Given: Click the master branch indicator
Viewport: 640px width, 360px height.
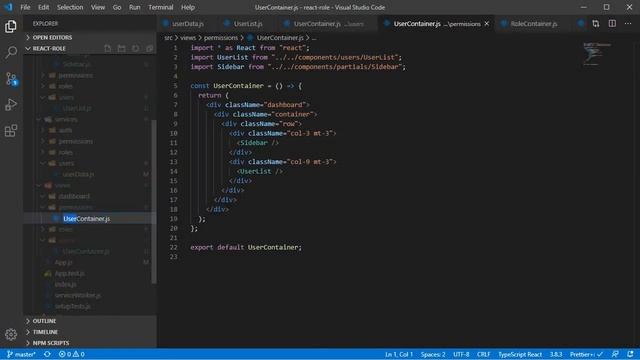Looking at the screenshot, I should [x=21, y=354].
